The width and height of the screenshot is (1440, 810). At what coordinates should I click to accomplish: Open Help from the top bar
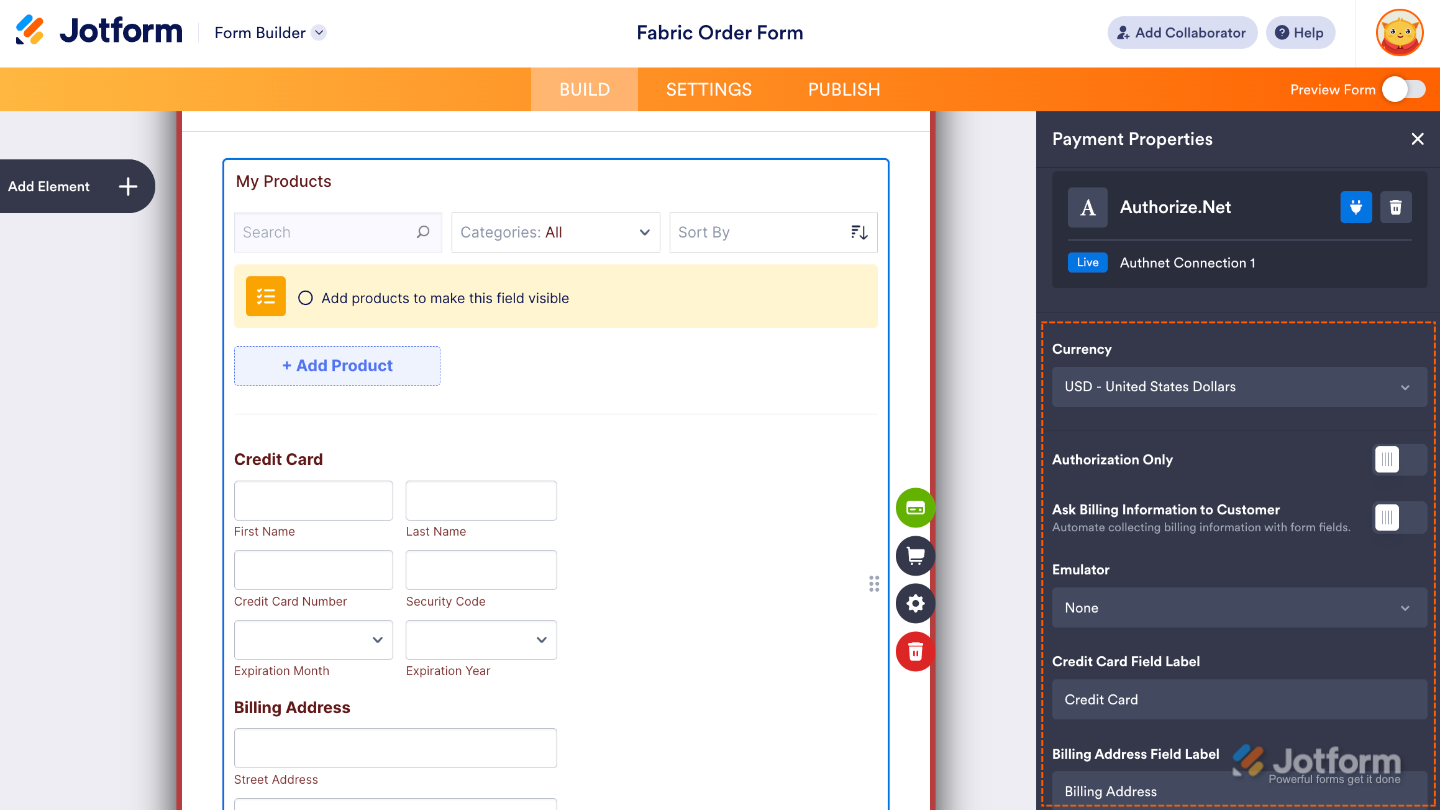(1300, 32)
